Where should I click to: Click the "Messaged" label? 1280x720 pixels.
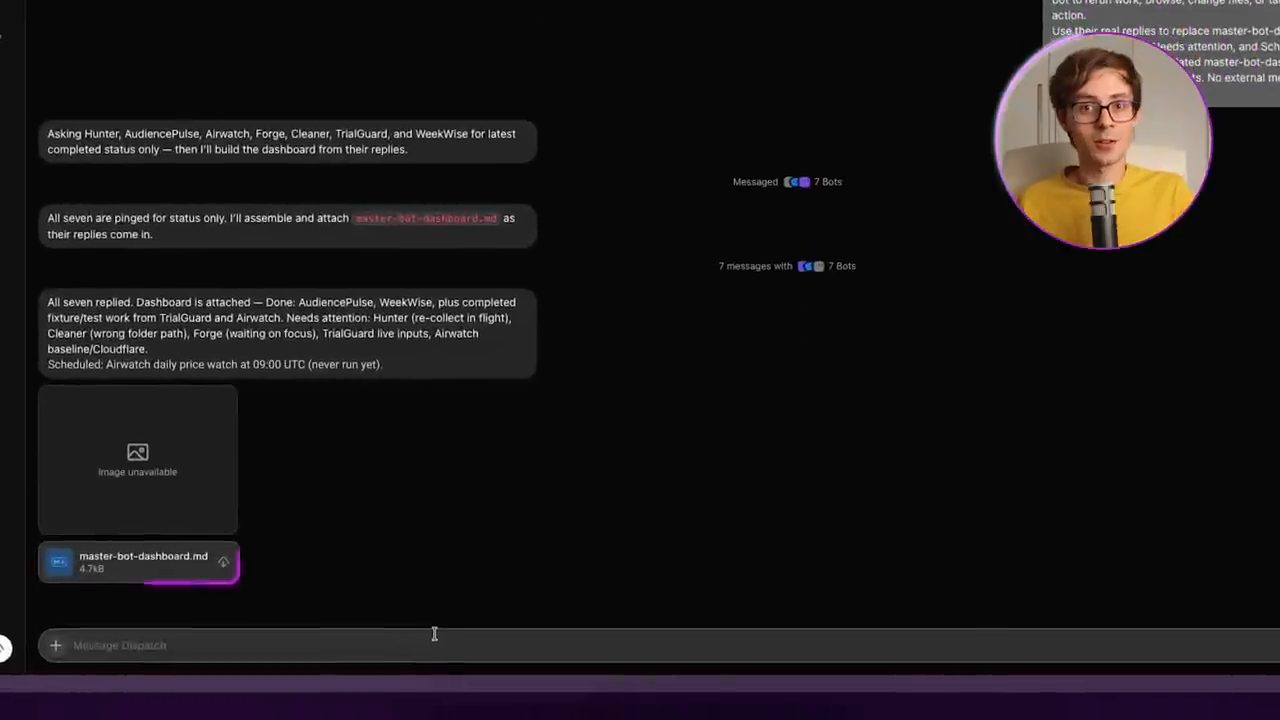click(x=755, y=182)
